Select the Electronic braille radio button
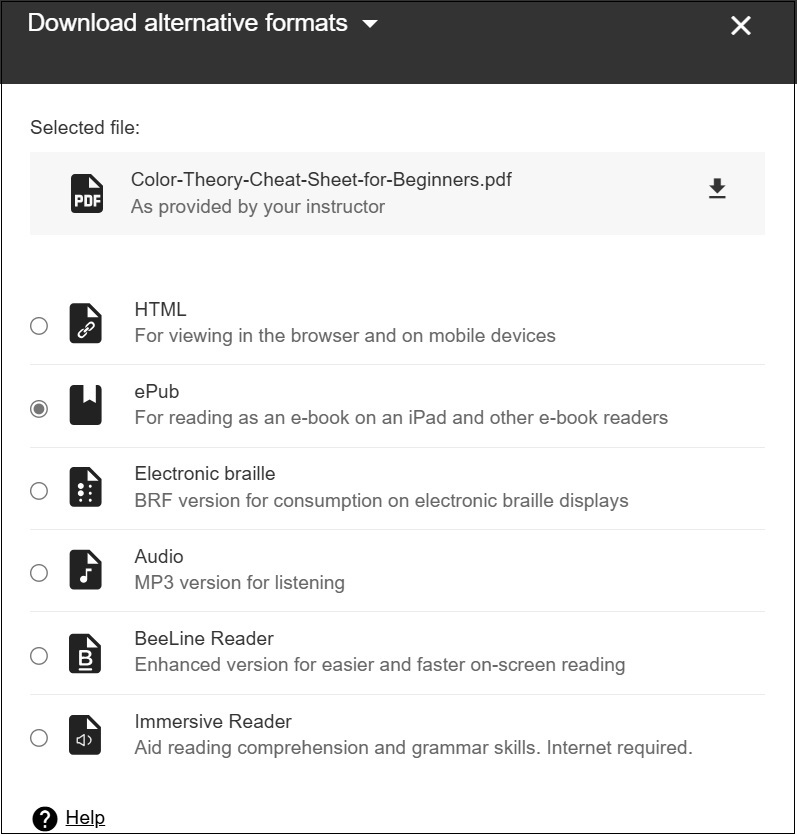This screenshot has height=836, width=797. (39, 491)
